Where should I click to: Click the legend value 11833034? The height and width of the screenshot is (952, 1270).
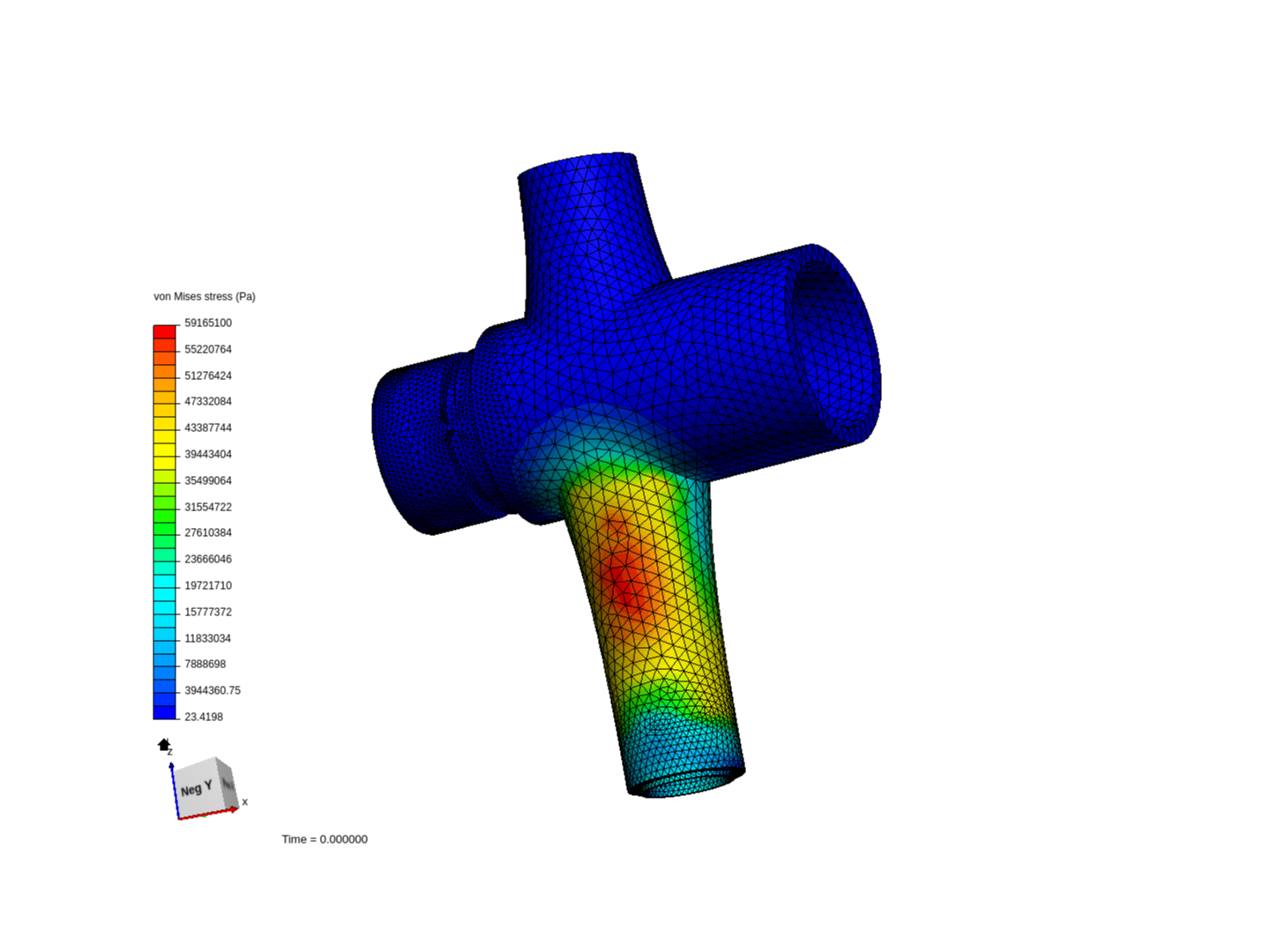[x=208, y=638]
